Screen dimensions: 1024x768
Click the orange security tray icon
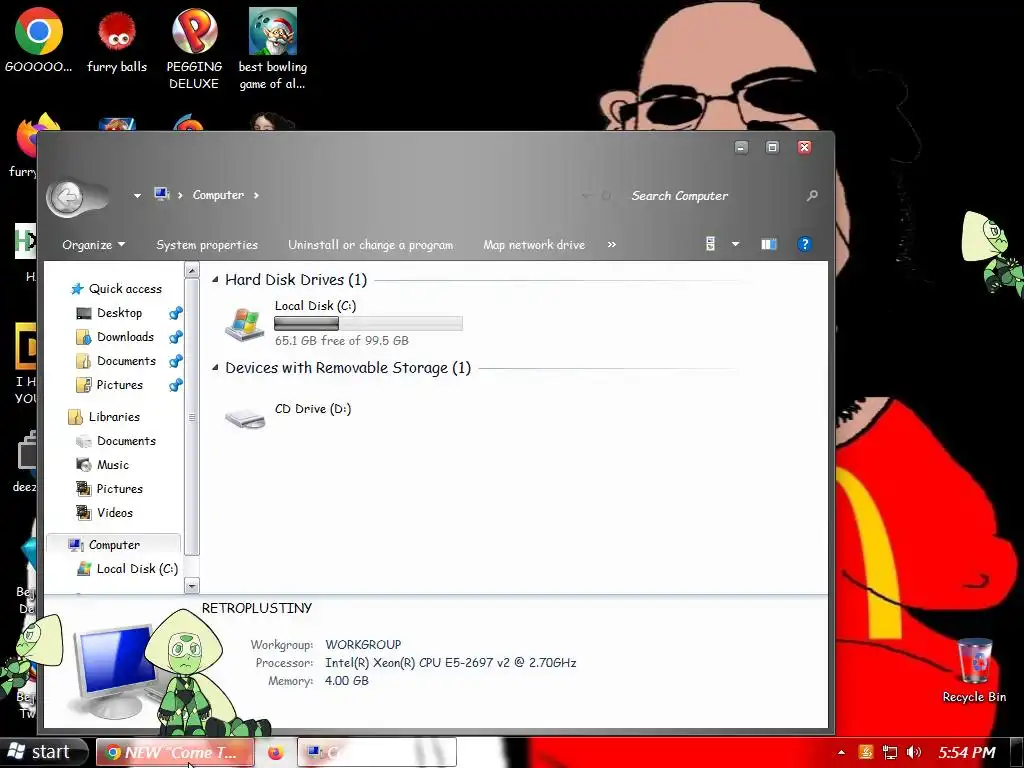(865, 753)
